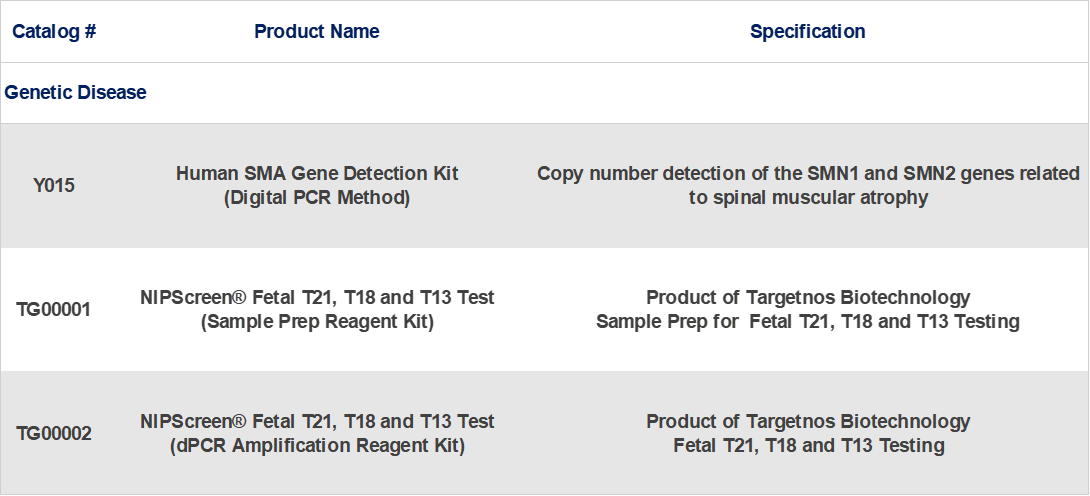The width and height of the screenshot is (1090, 496).
Task: Open NIPScreen Test in the TG00002 row
Action: tap(317, 422)
